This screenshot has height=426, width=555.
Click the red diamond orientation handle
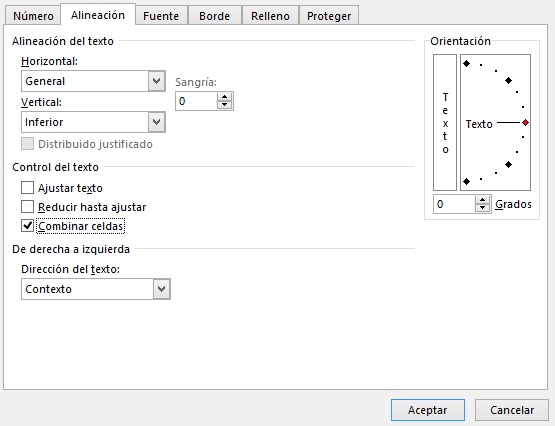tap(526, 123)
